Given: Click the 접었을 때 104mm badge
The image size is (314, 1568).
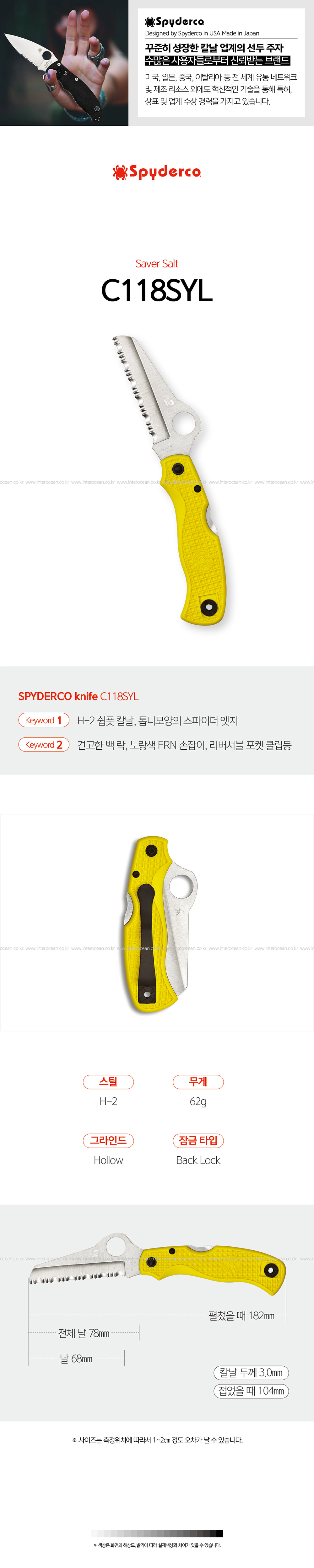Looking at the screenshot, I should coord(251,1391).
